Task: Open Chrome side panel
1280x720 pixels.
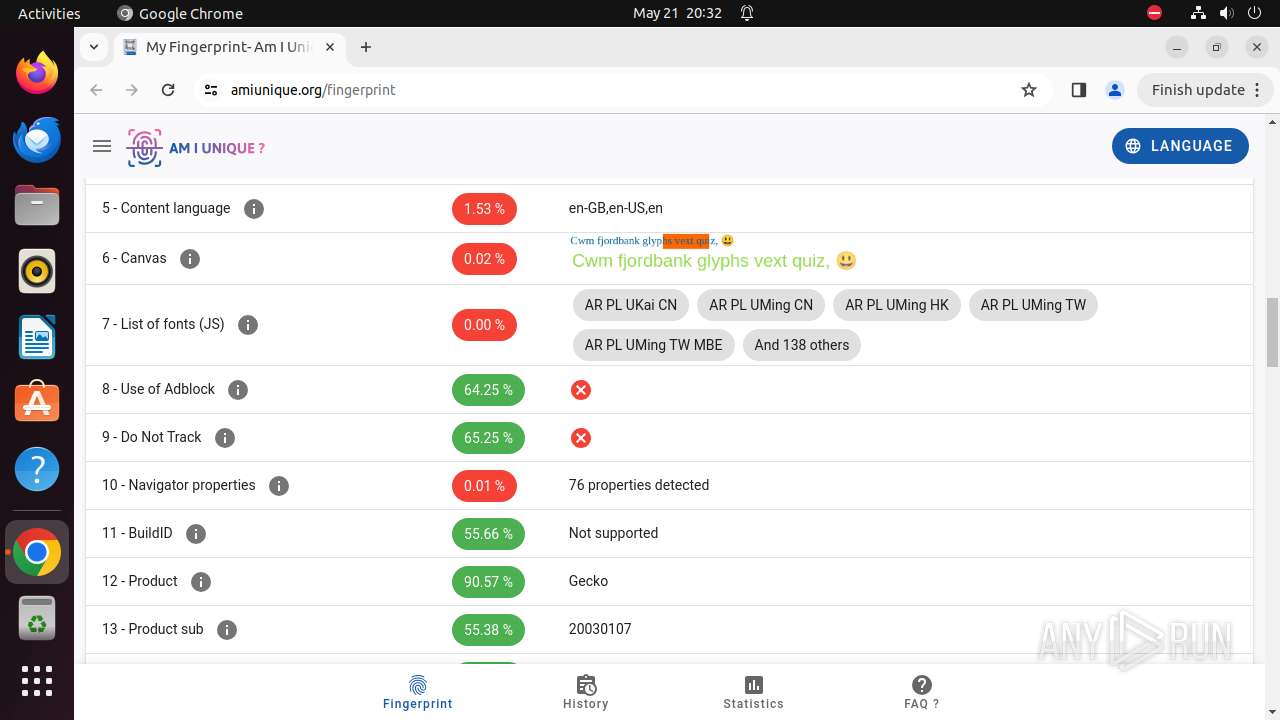Action: coord(1078,90)
